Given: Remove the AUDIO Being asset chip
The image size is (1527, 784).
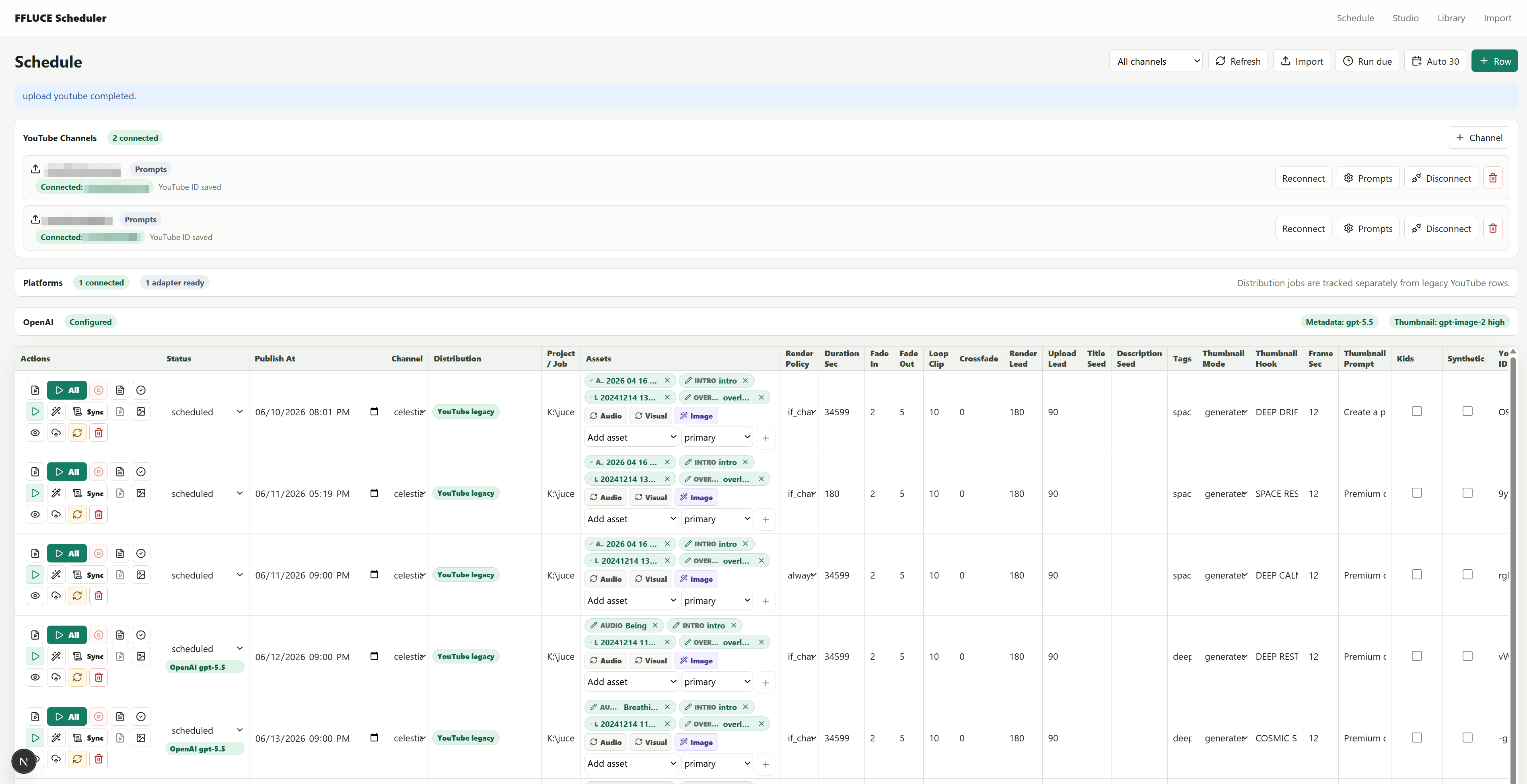Looking at the screenshot, I should coord(655,625).
